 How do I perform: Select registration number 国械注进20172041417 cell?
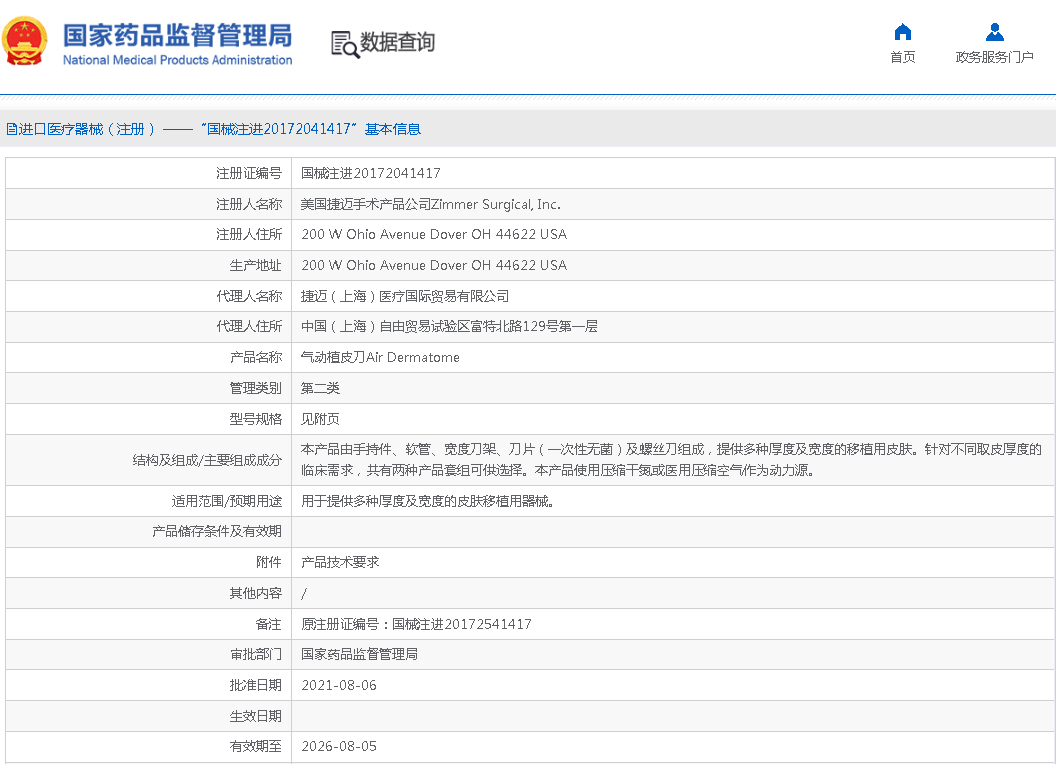370,173
